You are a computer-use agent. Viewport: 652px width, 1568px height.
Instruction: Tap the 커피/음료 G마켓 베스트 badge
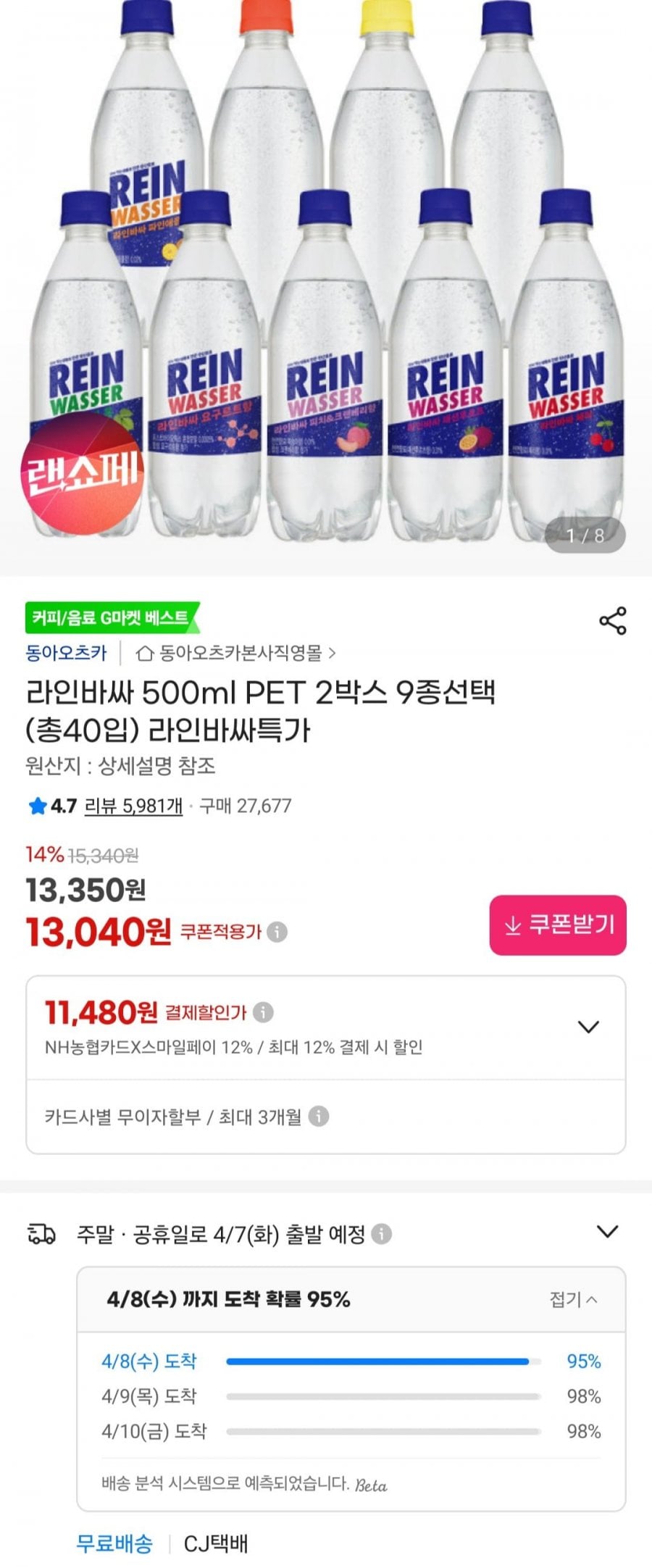coord(111,618)
